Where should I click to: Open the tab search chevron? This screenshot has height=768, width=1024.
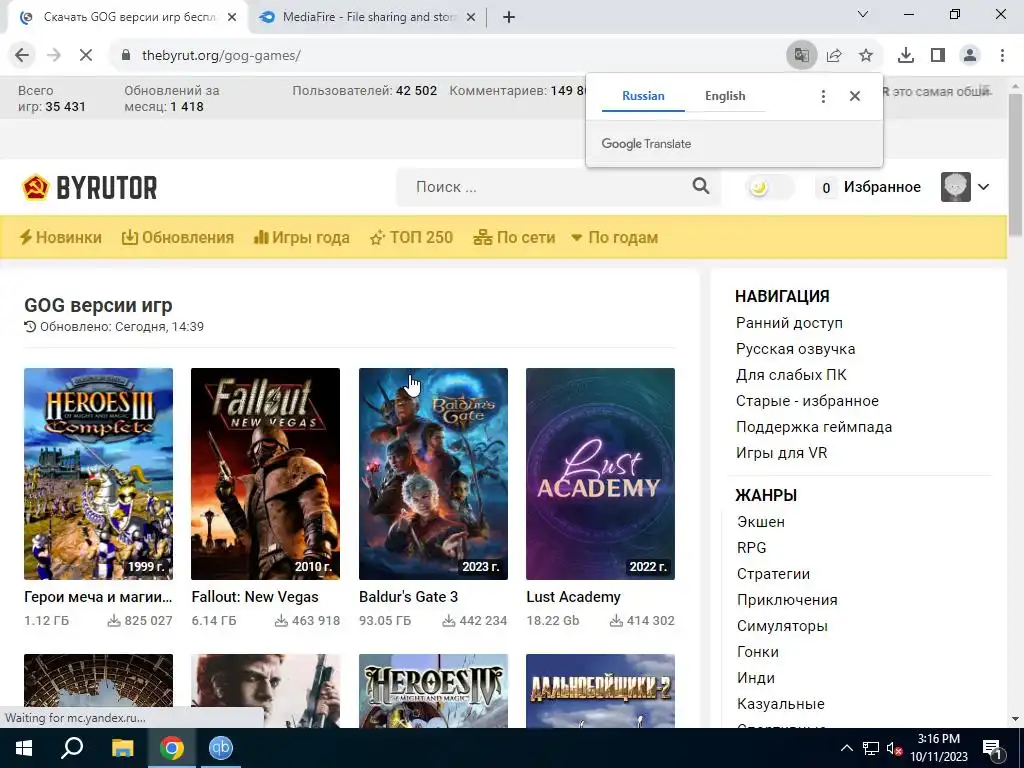863,14
